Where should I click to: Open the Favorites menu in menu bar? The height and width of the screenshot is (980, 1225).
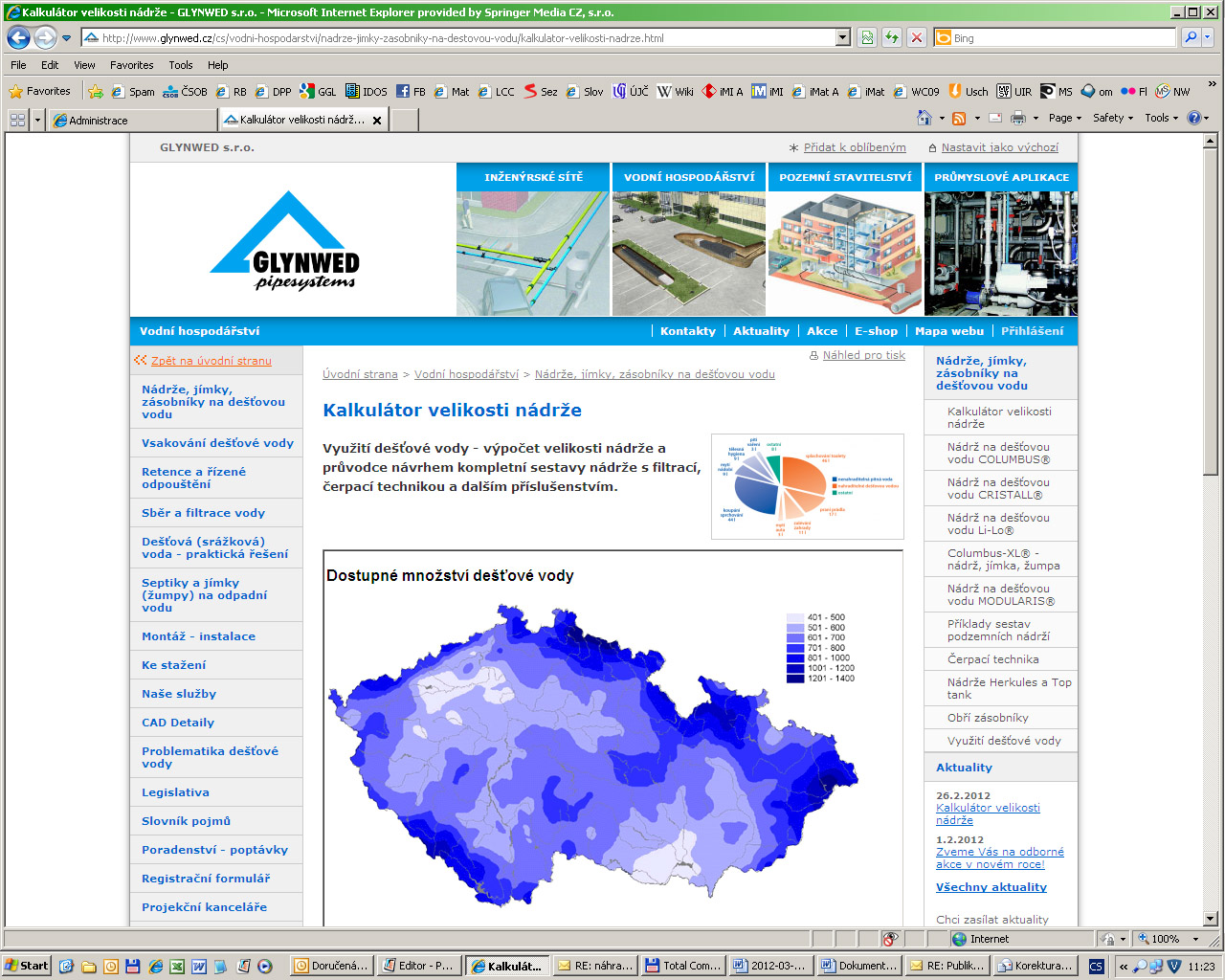[x=131, y=65]
